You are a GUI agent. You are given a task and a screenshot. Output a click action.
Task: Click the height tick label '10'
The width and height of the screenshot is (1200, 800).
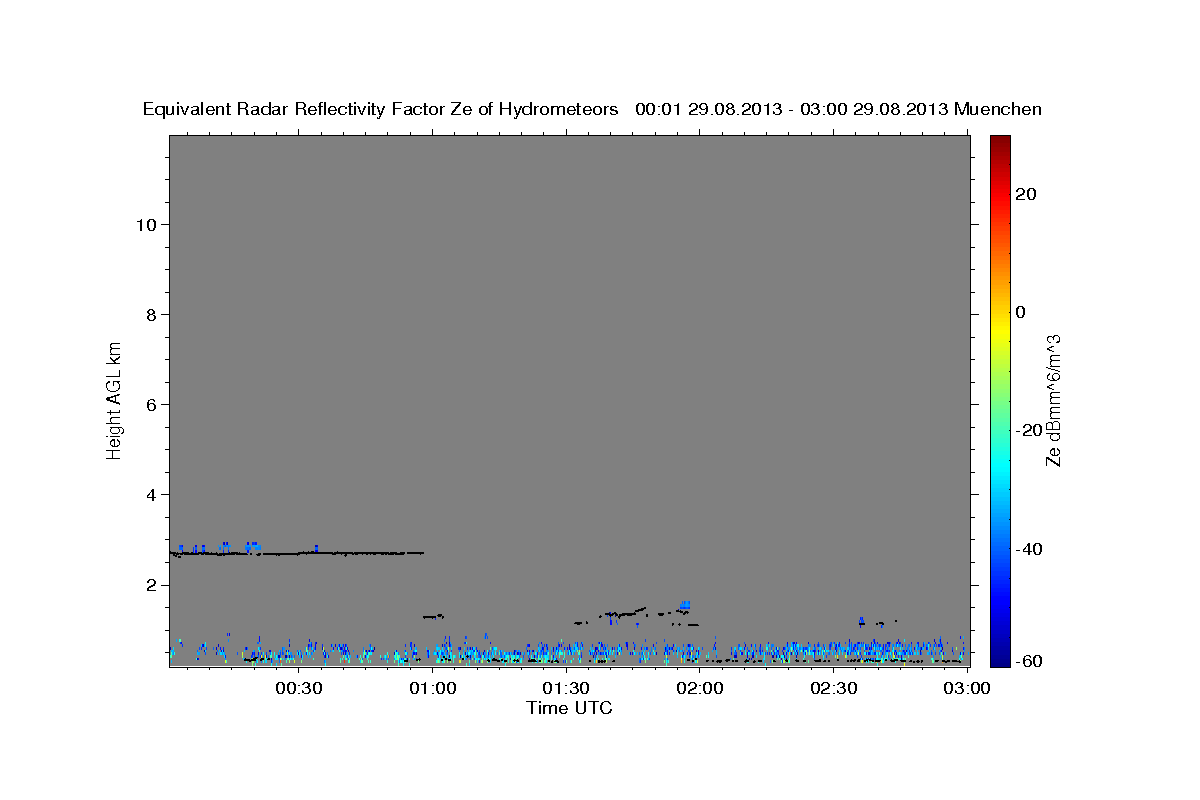point(145,224)
